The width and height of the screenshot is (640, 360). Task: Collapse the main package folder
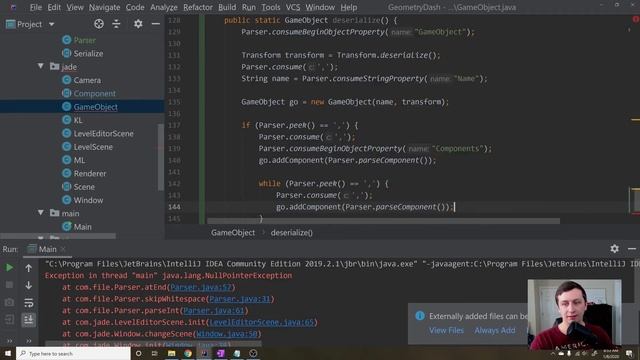click(41, 213)
